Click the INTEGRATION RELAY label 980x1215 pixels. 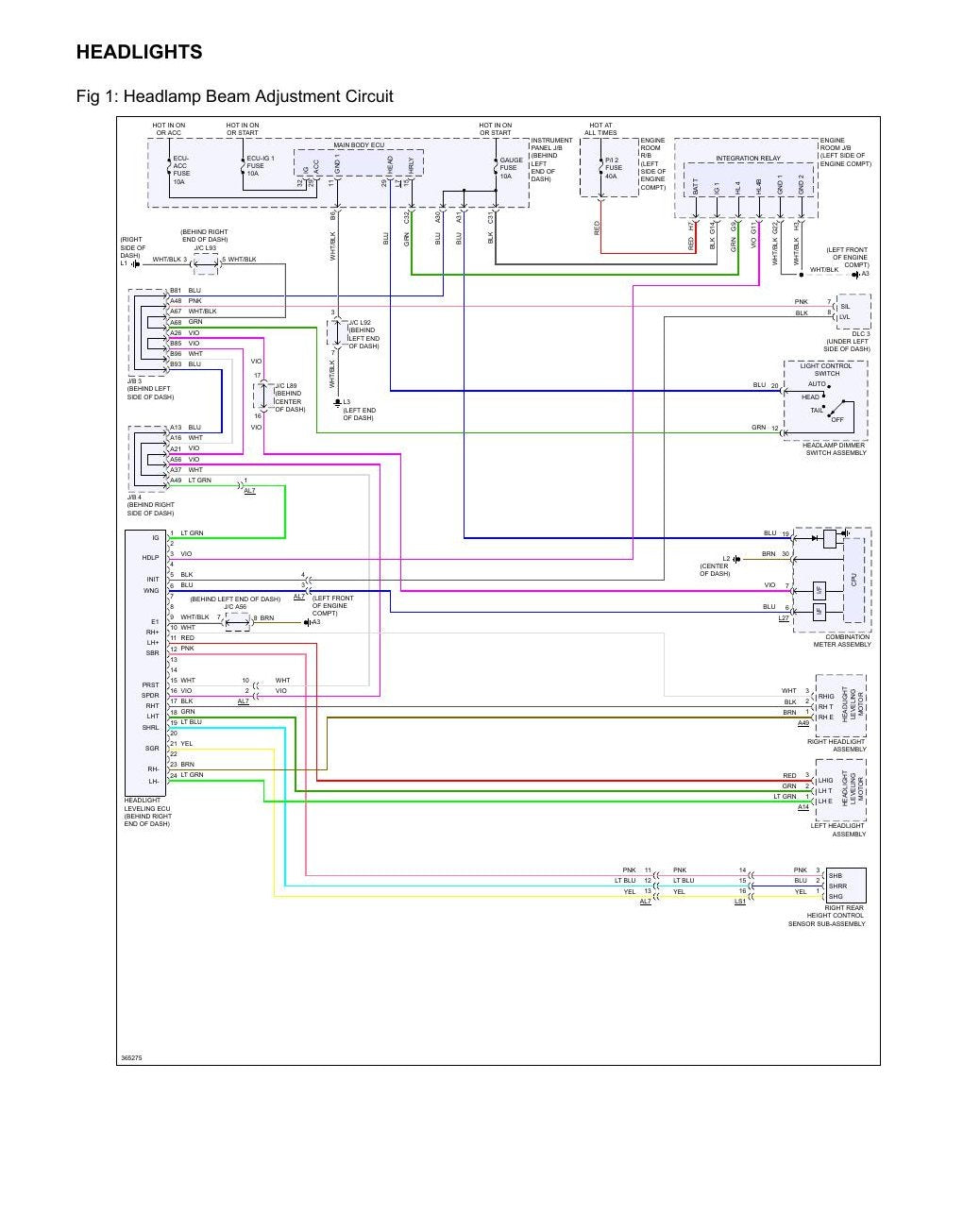(748, 159)
